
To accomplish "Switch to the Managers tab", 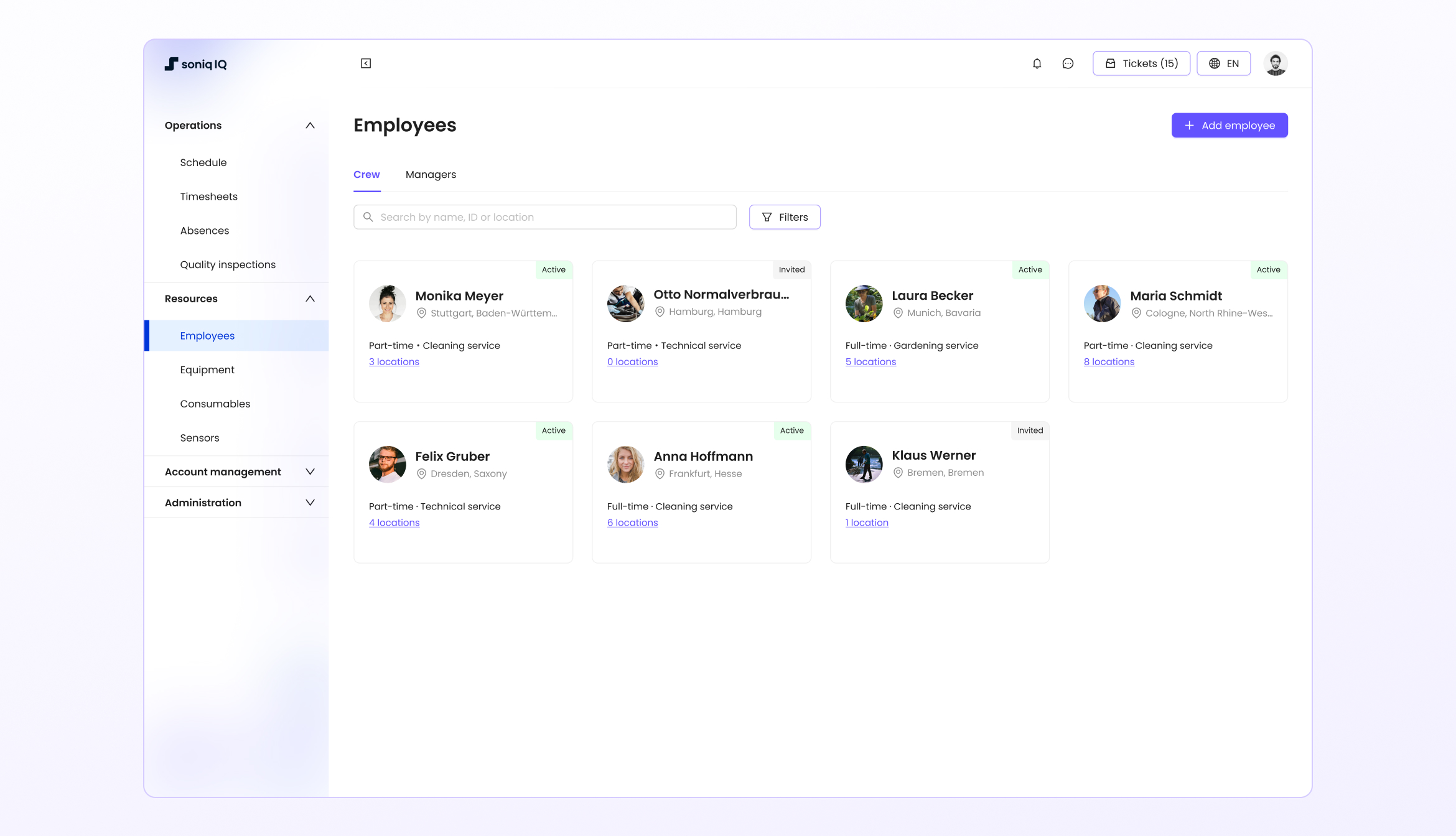I will pyautogui.click(x=431, y=174).
